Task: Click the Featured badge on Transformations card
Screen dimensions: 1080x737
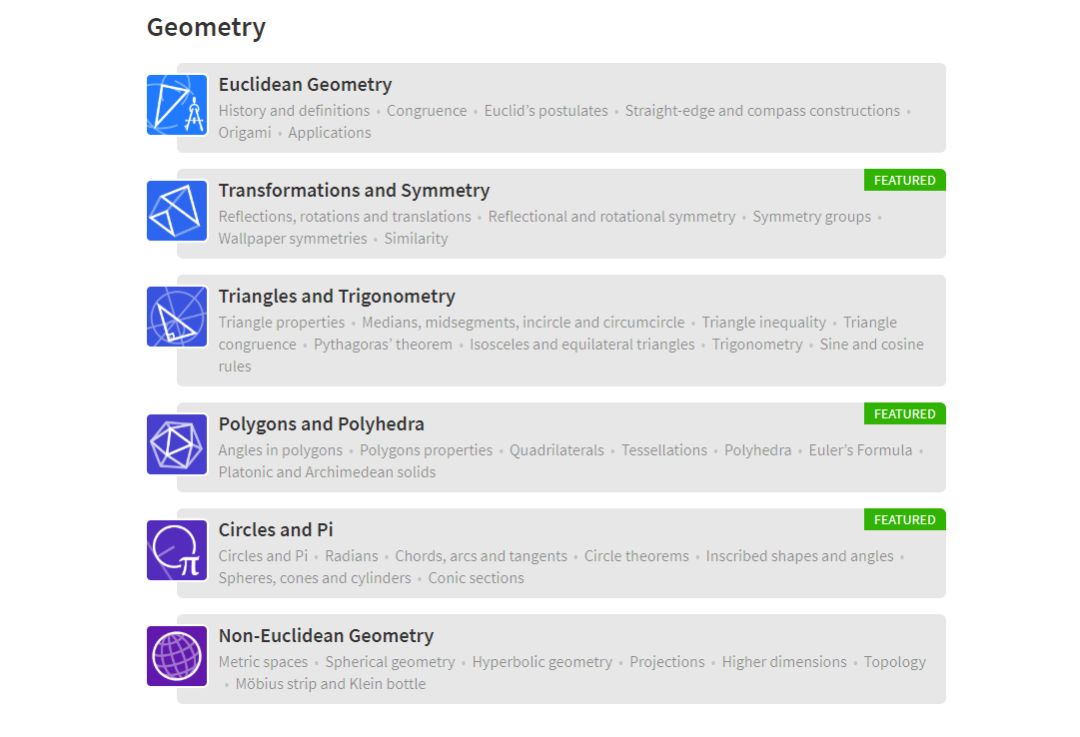Action: (904, 181)
